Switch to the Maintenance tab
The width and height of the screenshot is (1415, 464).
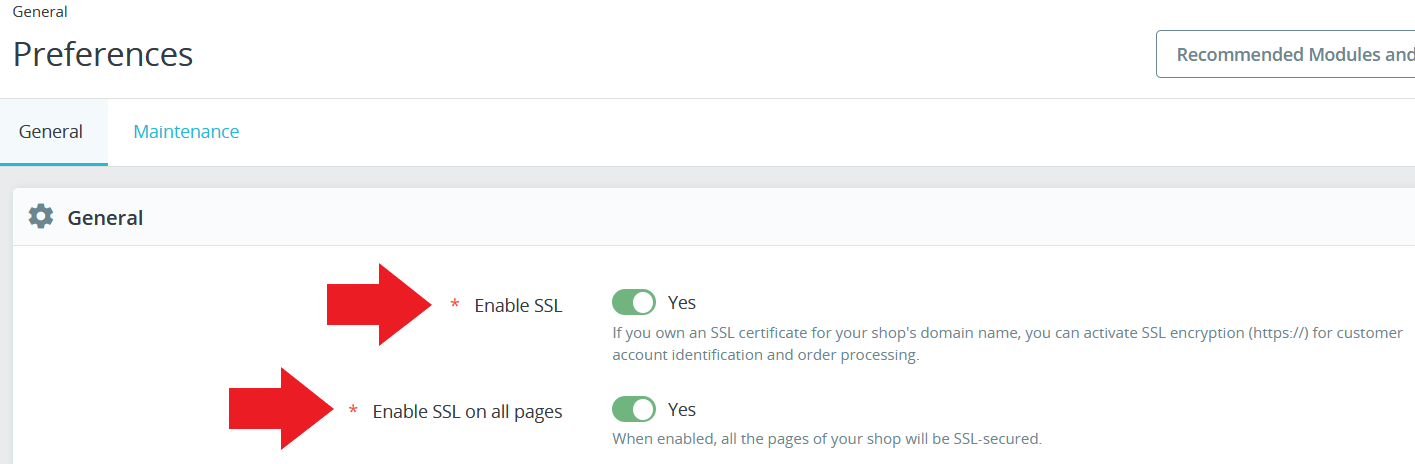coord(186,132)
